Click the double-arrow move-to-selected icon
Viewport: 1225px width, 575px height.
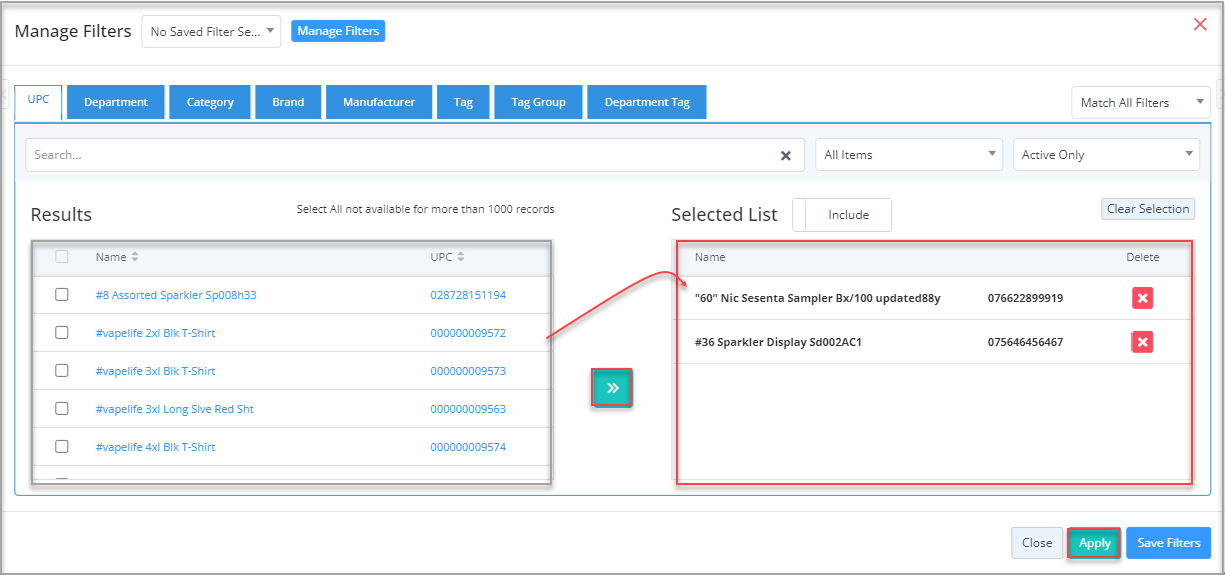pos(612,388)
